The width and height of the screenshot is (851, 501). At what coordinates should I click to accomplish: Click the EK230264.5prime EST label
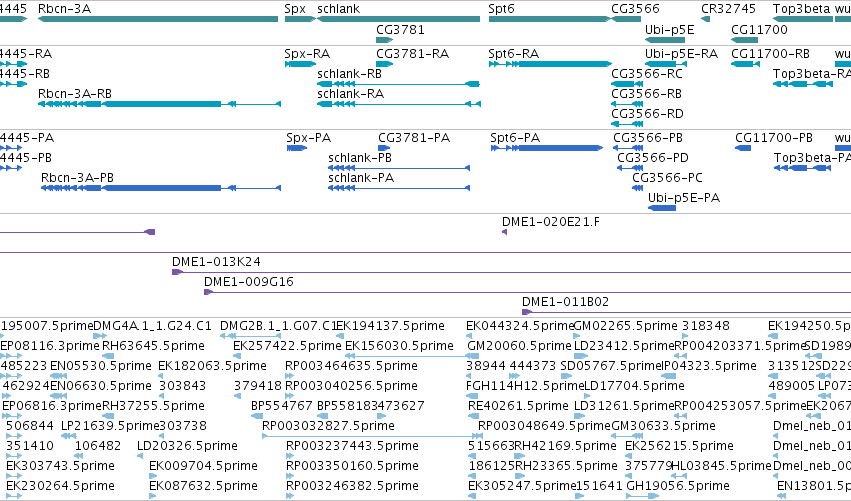[x=60, y=486]
